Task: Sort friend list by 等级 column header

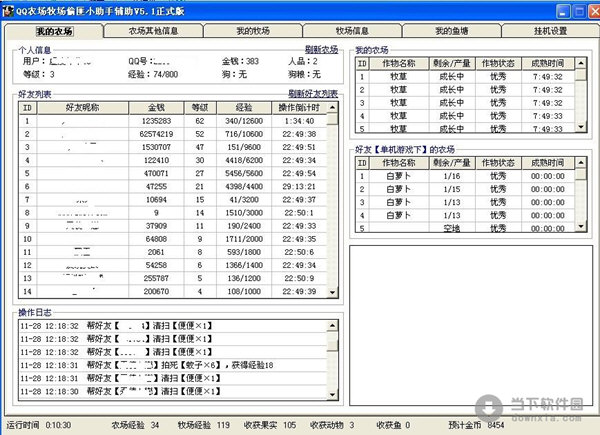Action: pyautogui.click(x=200, y=106)
